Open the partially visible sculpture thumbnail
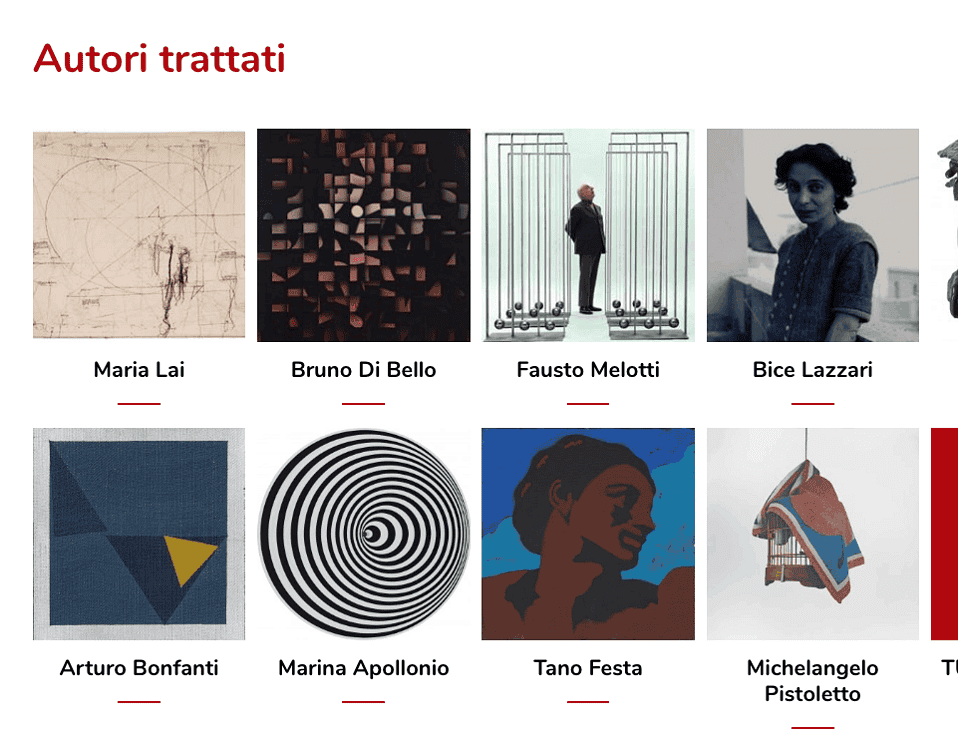The height and width of the screenshot is (750, 958). (x=946, y=235)
